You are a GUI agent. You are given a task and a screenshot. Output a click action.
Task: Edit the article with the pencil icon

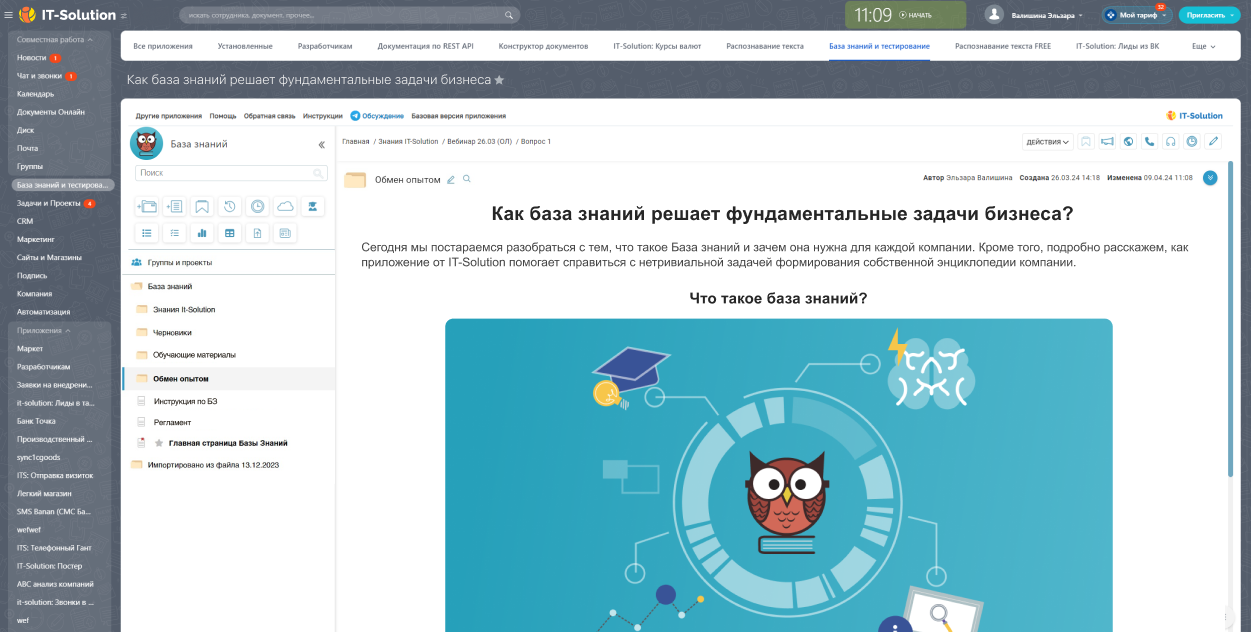click(1213, 142)
